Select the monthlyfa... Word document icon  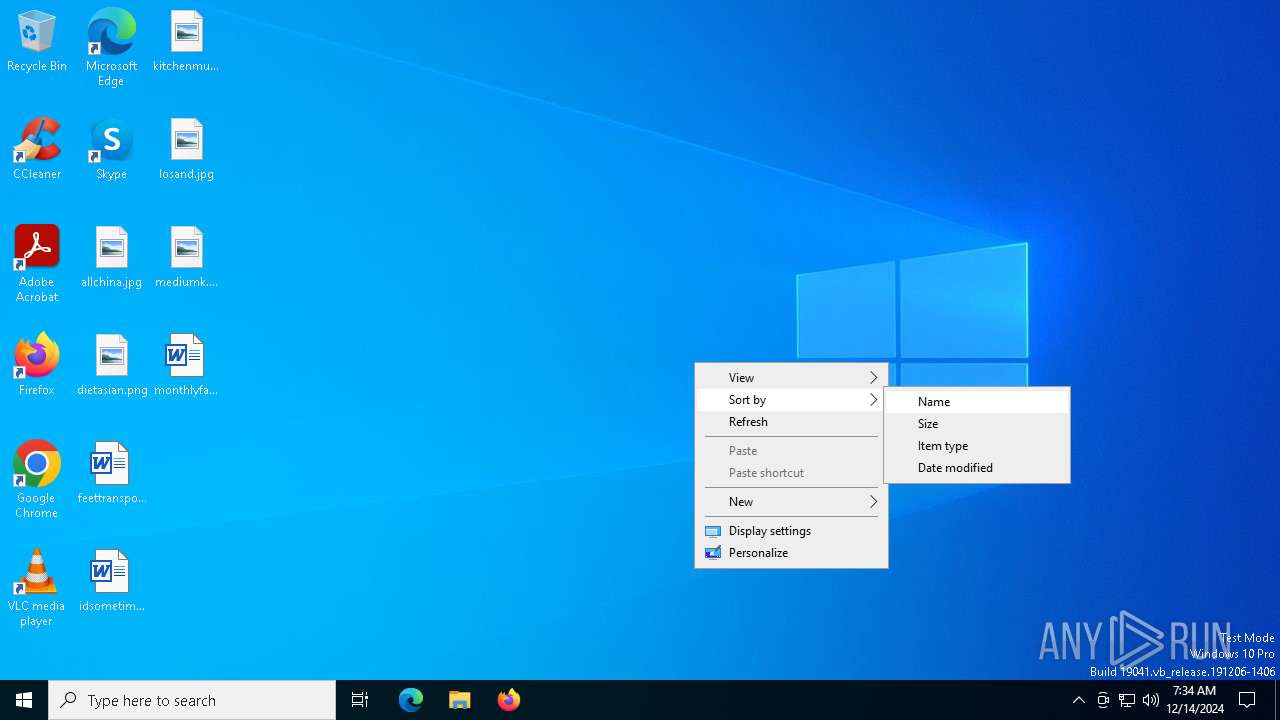tap(186, 366)
